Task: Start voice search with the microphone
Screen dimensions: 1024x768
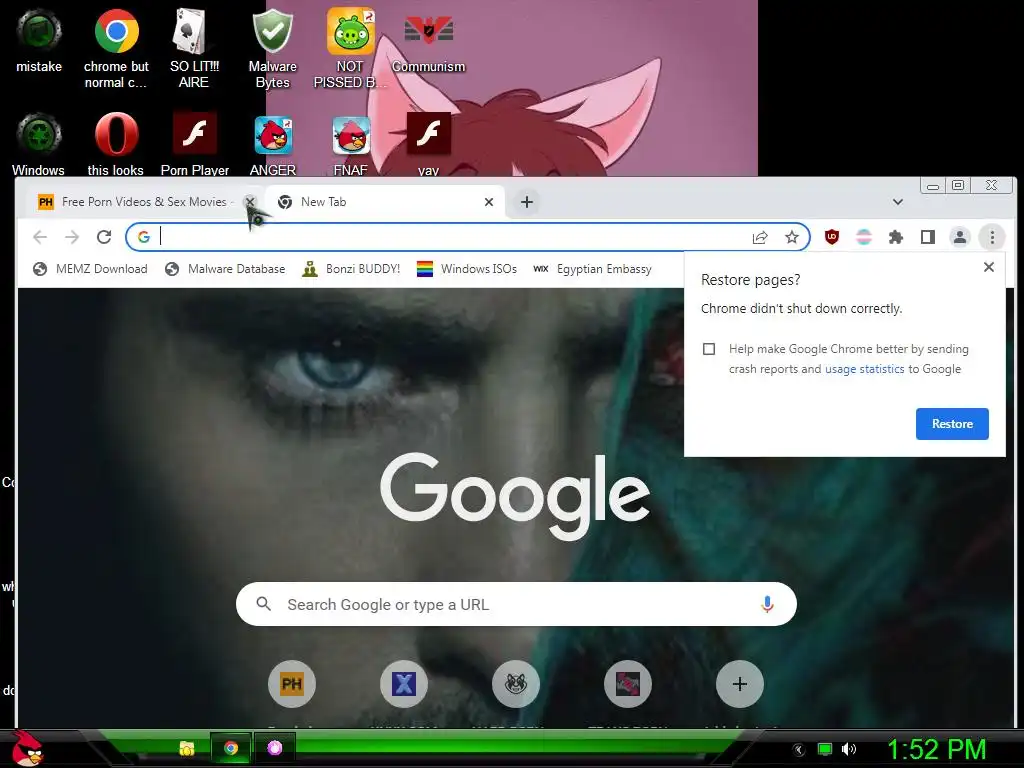Action: (767, 604)
